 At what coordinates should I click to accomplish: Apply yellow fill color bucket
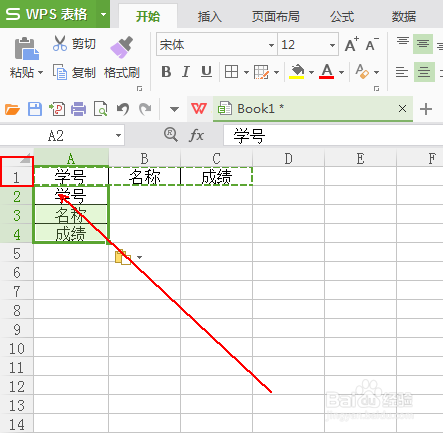tap(297, 71)
